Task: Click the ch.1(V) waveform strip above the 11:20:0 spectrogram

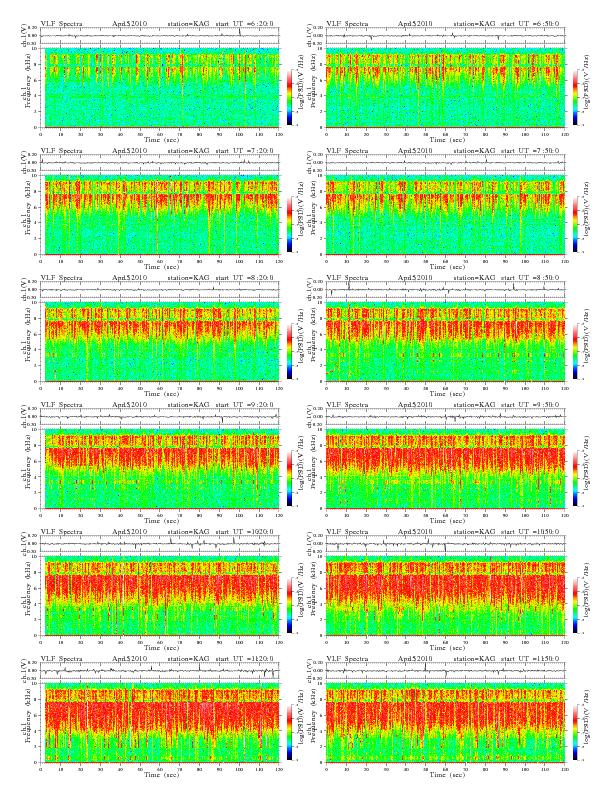Action: click(x=160, y=671)
